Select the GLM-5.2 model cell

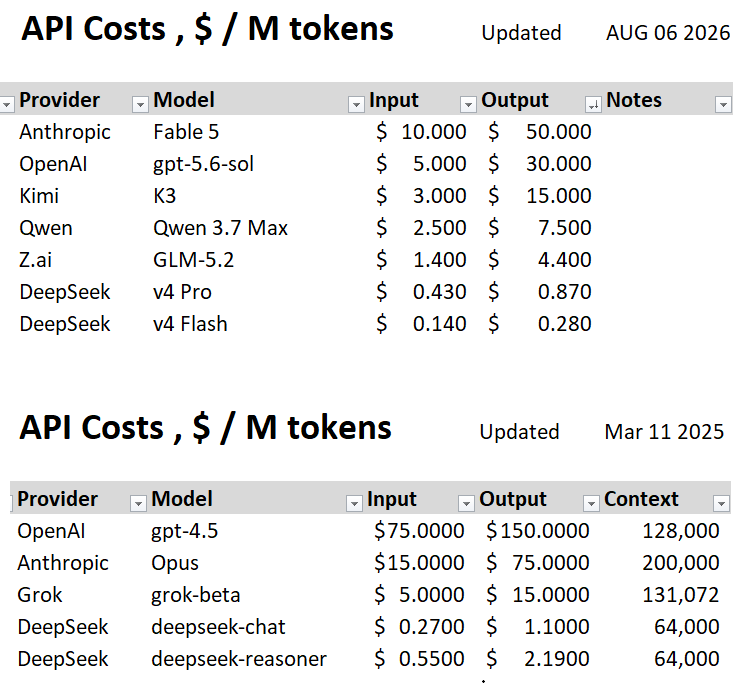[193, 260]
